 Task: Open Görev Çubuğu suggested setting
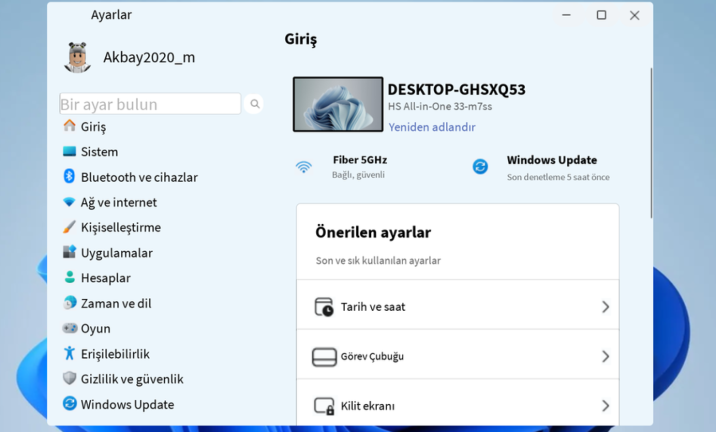(x=458, y=356)
